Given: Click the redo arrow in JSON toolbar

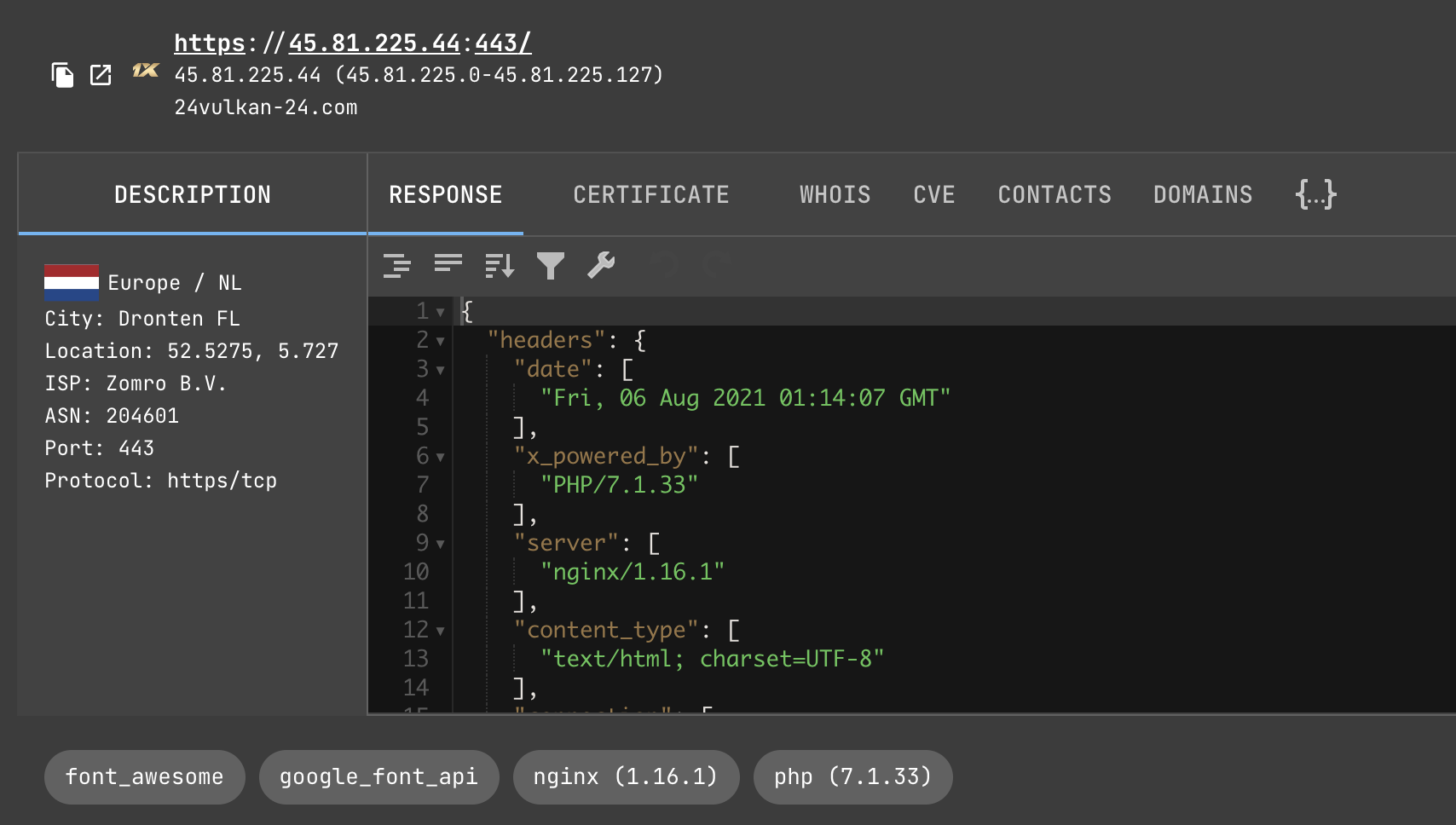Looking at the screenshot, I should coord(718,266).
